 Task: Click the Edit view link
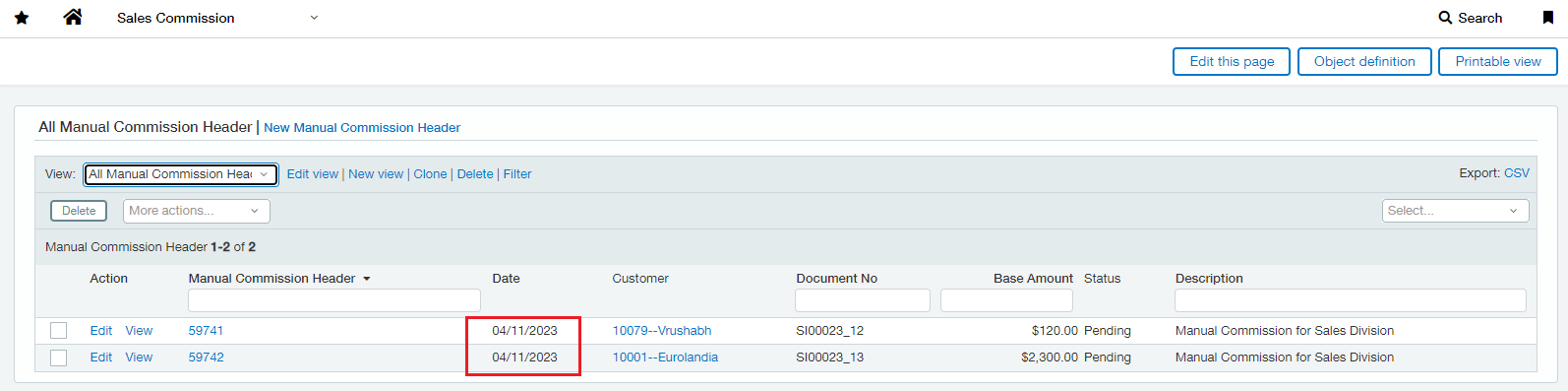[313, 174]
